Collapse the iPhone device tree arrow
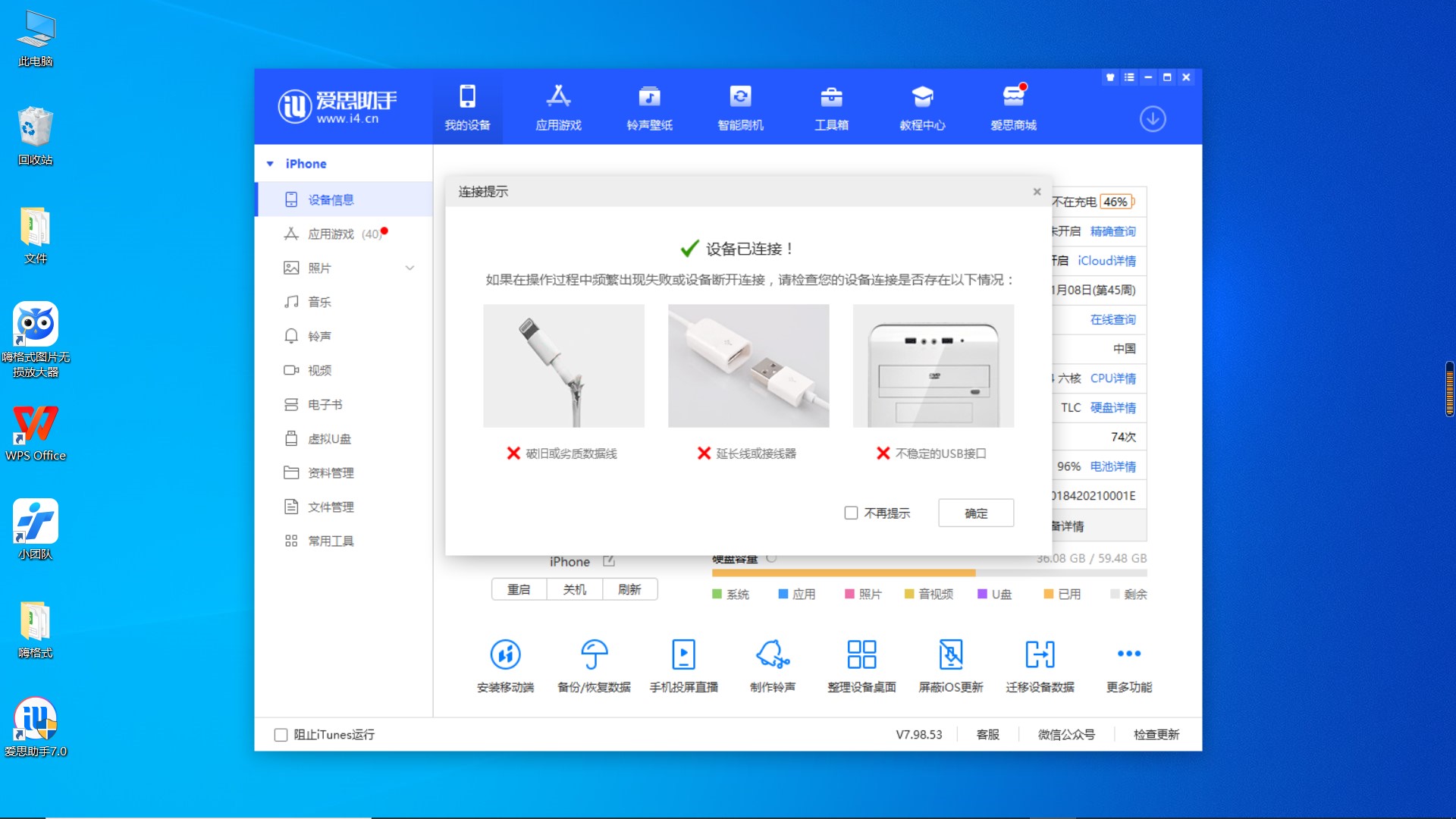 pos(270,164)
